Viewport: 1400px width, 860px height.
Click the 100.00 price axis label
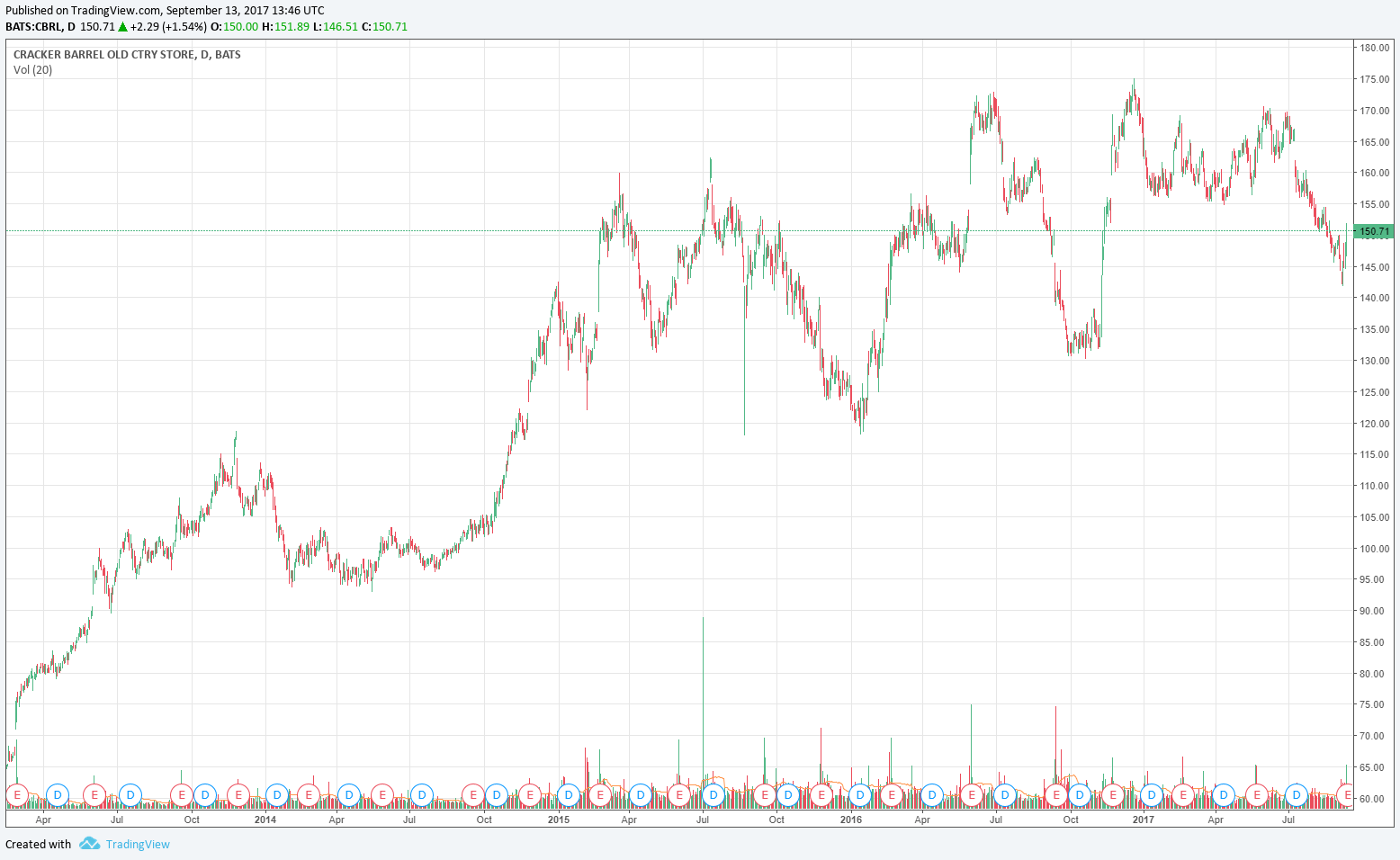[1374, 549]
